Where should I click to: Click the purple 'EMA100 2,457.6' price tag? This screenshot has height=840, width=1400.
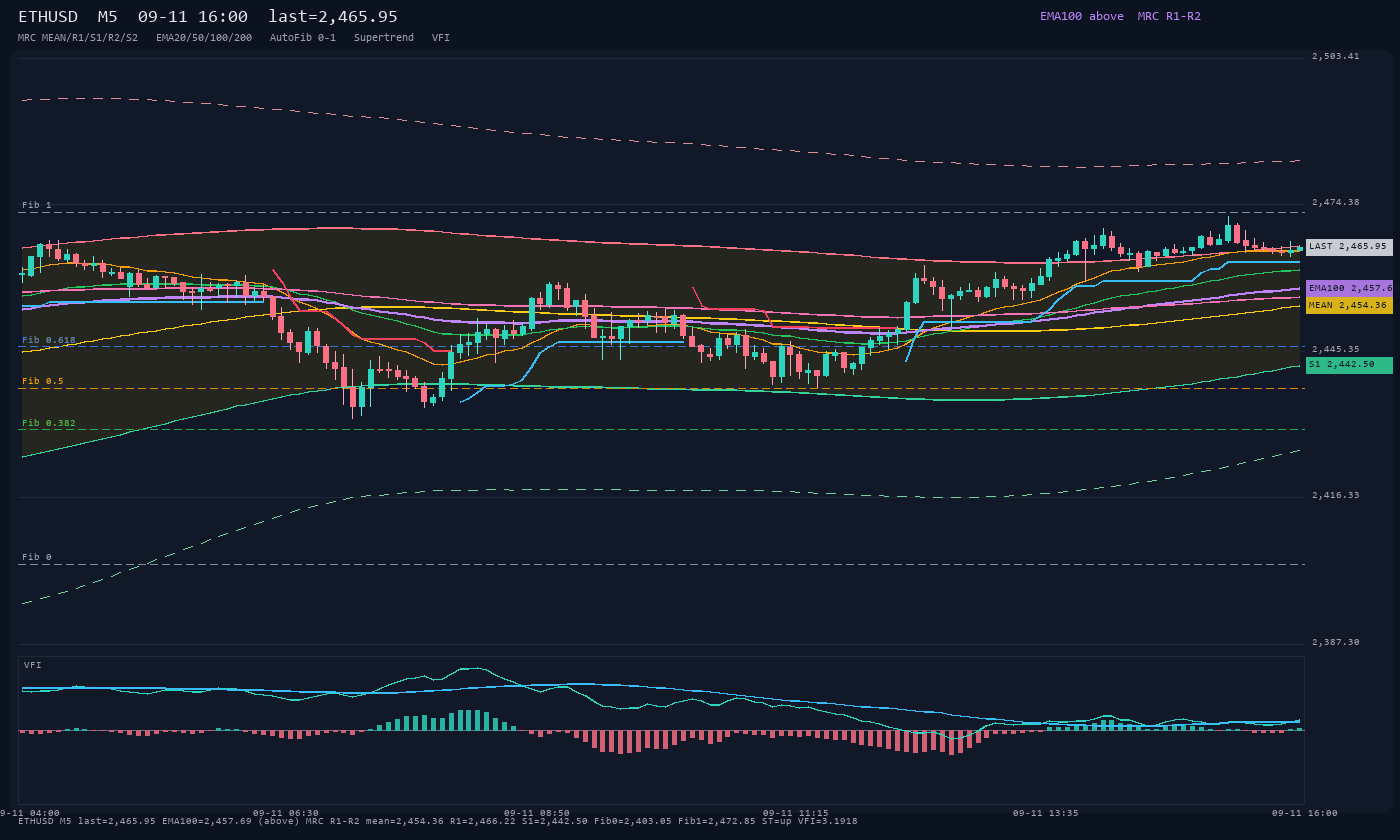[x=1349, y=288]
